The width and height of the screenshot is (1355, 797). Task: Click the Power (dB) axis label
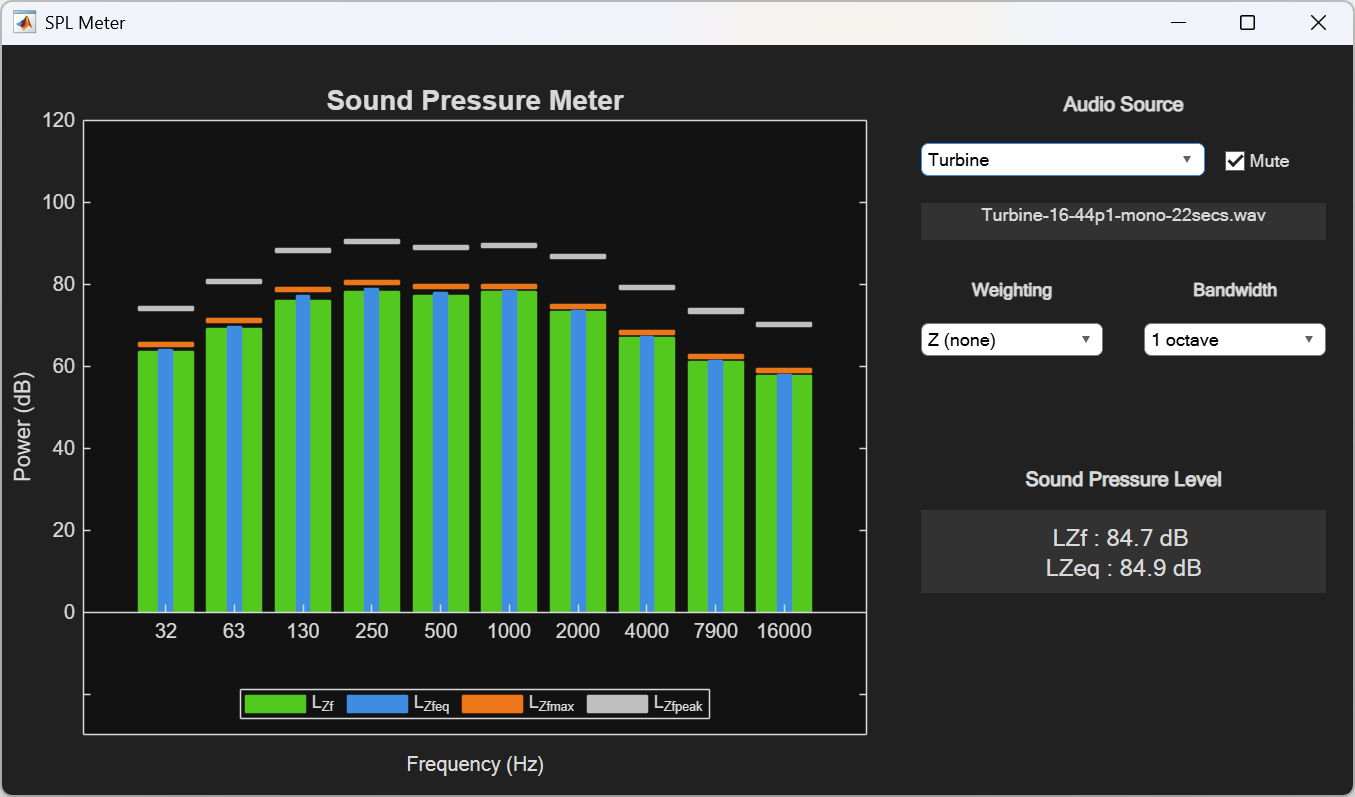pos(23,428)
